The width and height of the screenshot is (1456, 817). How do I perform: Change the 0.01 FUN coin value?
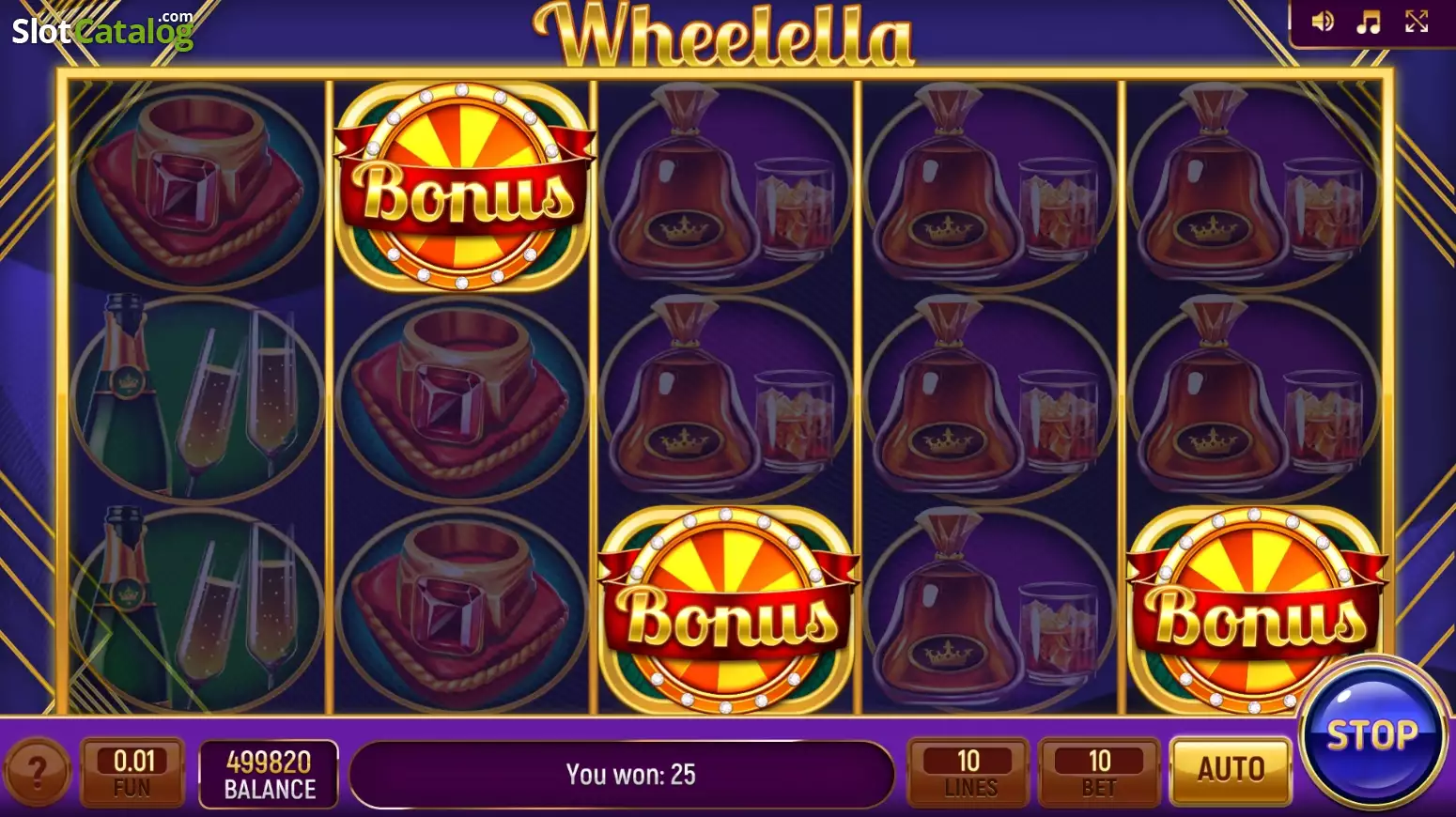pos(133,773)
